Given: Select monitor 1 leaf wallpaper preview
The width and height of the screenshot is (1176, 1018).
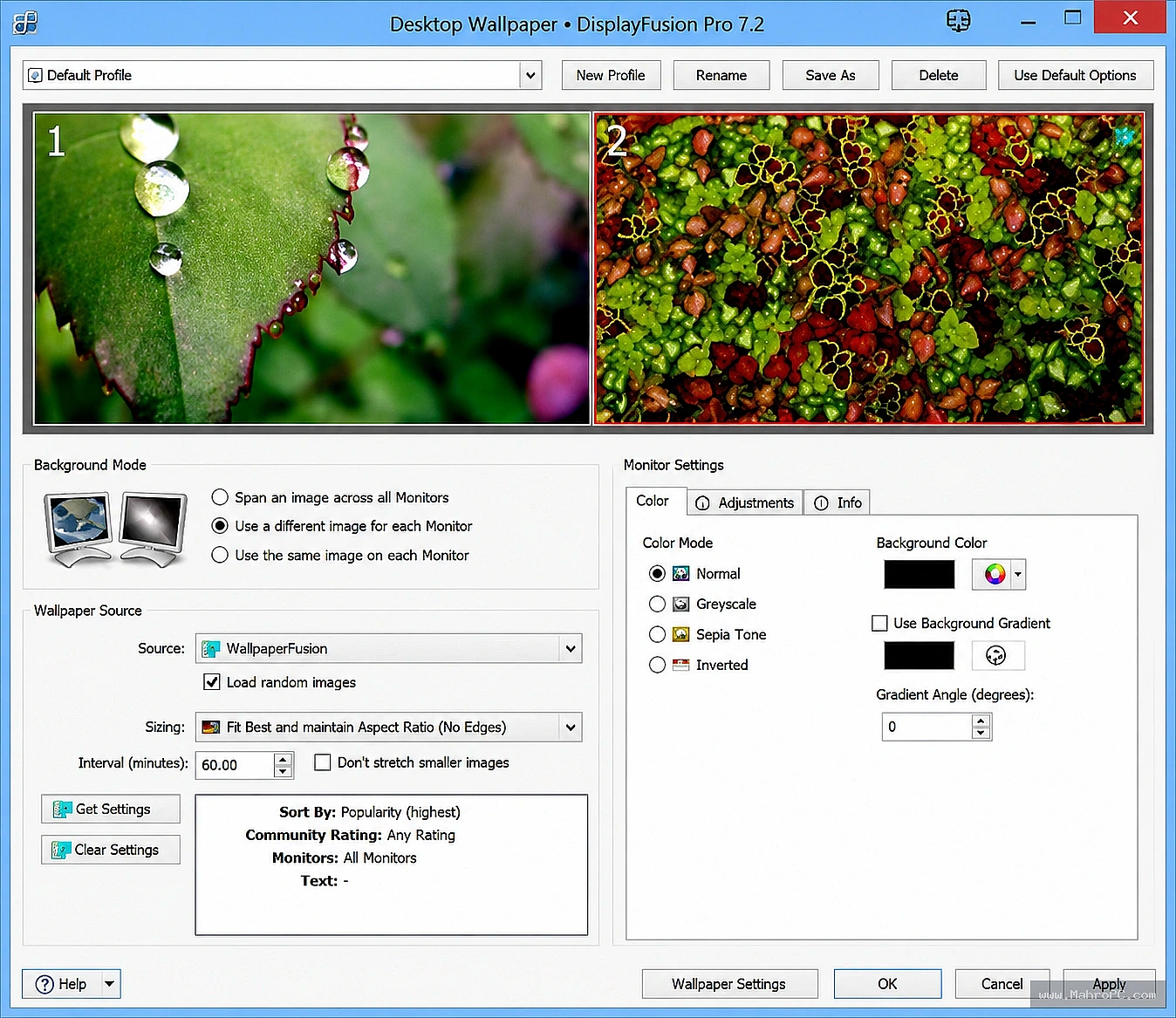Looking at the screenshot, I should tap(312, 269).
